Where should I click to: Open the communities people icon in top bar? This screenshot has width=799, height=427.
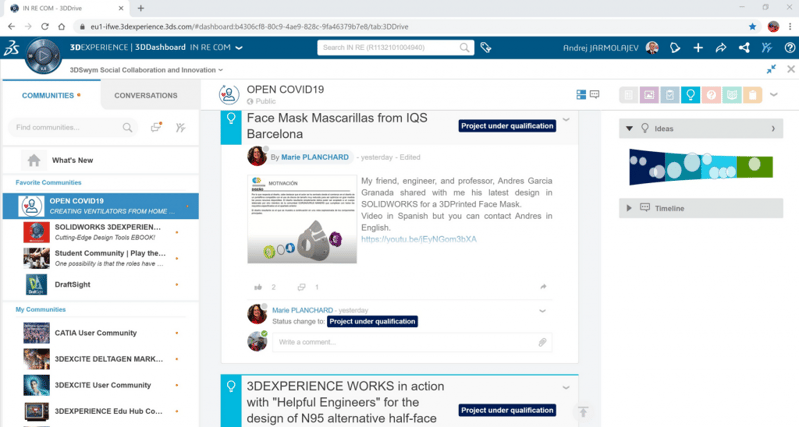(x=766, y=48)
